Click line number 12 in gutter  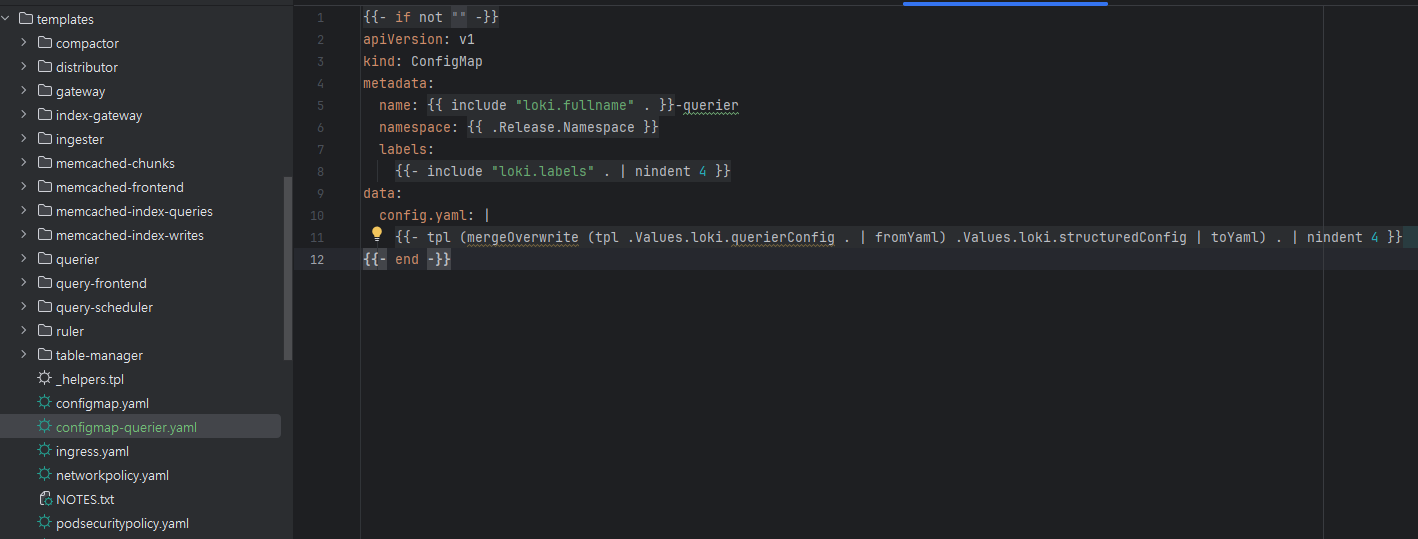click(317, 259)
